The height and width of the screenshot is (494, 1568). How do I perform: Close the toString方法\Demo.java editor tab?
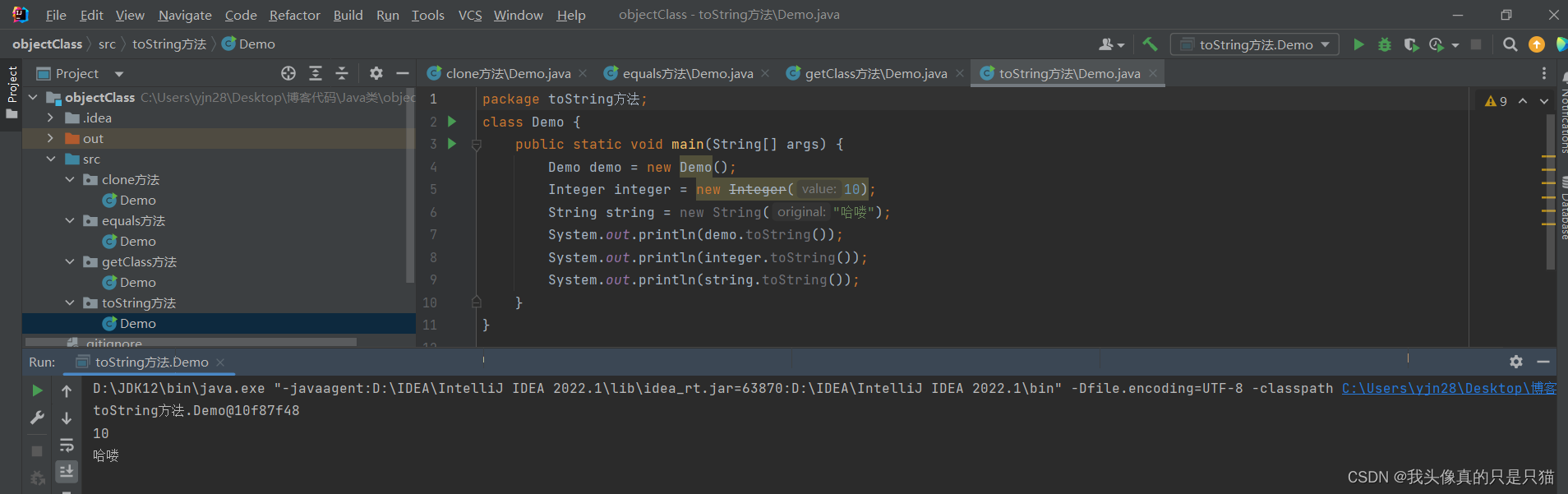[1153, 73]
